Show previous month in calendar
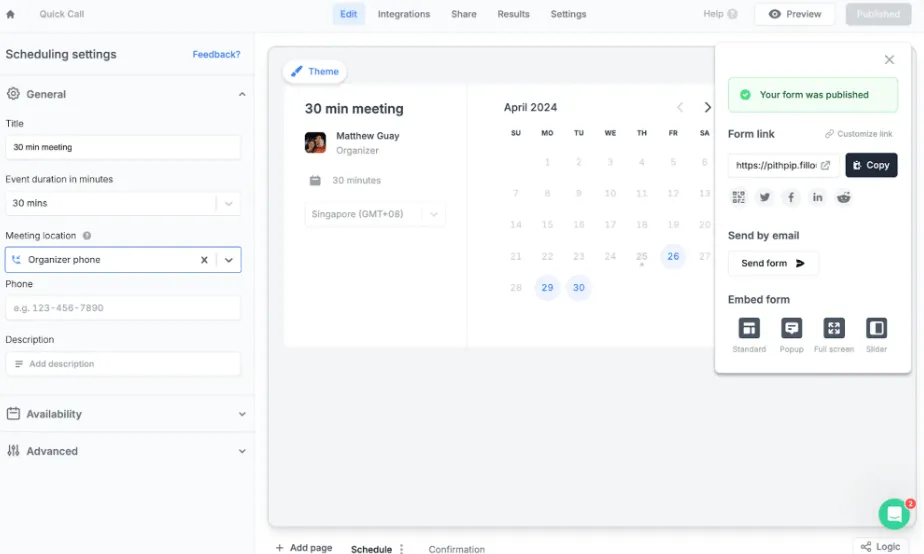The width and height of the screenshot is (924, 554). (680, 107)
